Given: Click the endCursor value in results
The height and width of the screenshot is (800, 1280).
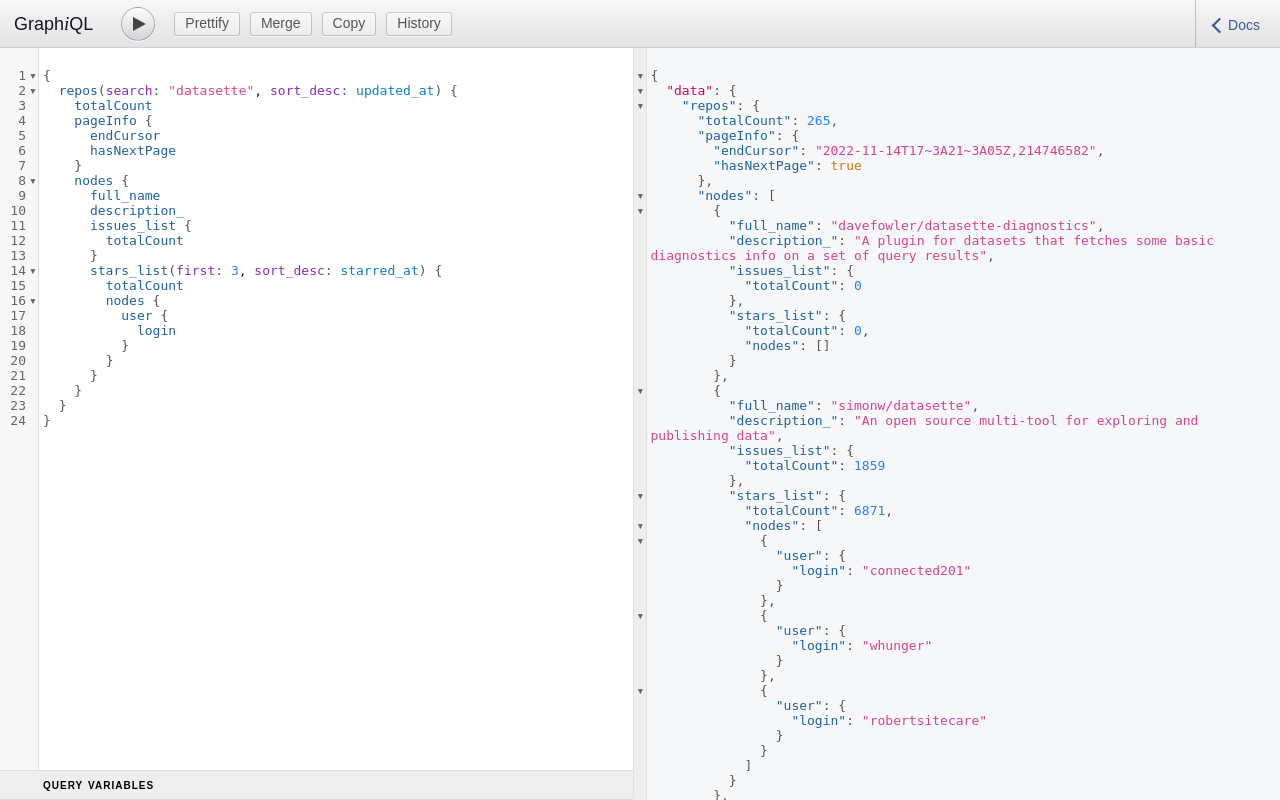Looking at the screenshot, I should pyautogui.click(x=955, y=151).
